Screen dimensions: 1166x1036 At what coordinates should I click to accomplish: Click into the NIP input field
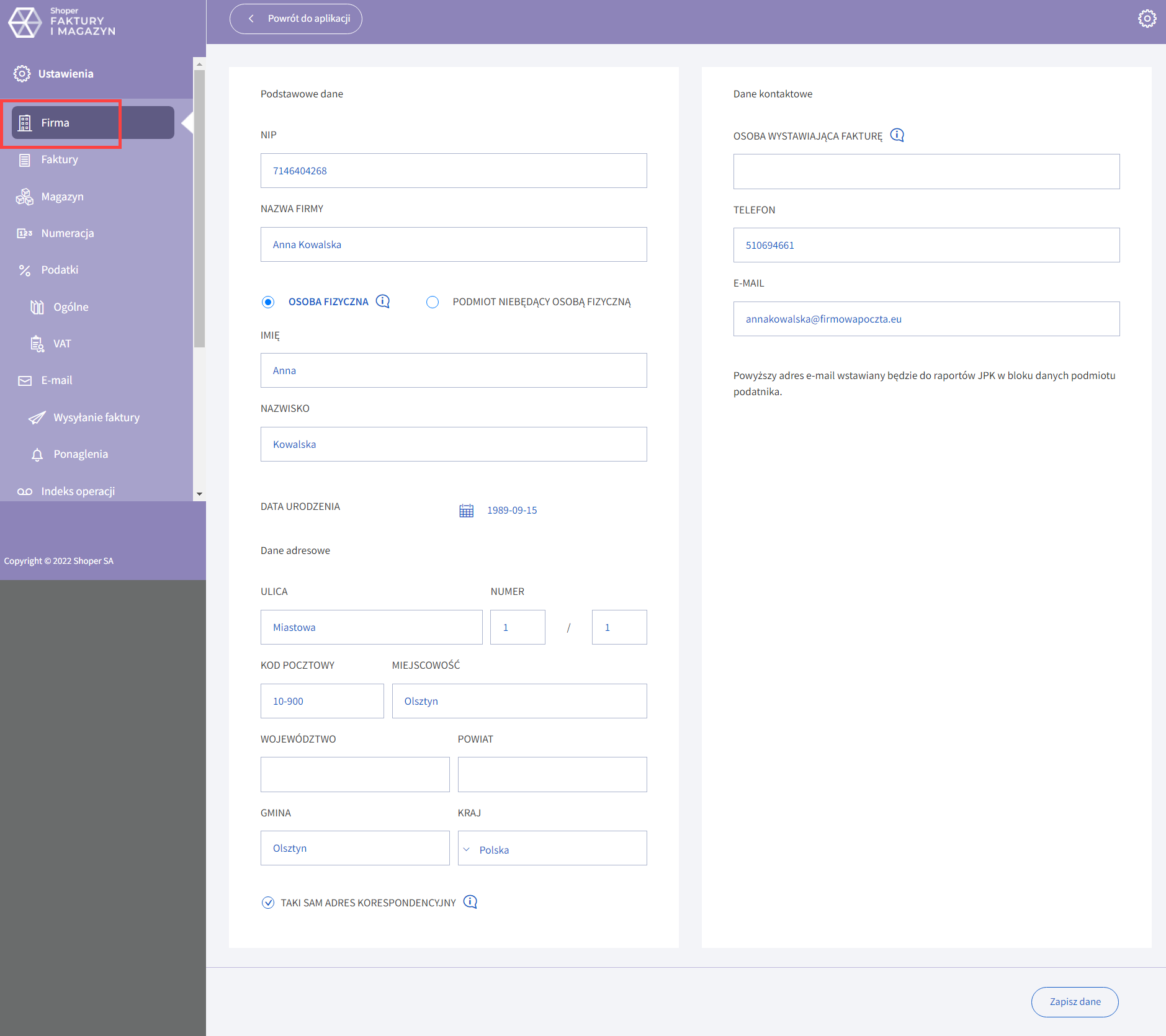(453, 171)
